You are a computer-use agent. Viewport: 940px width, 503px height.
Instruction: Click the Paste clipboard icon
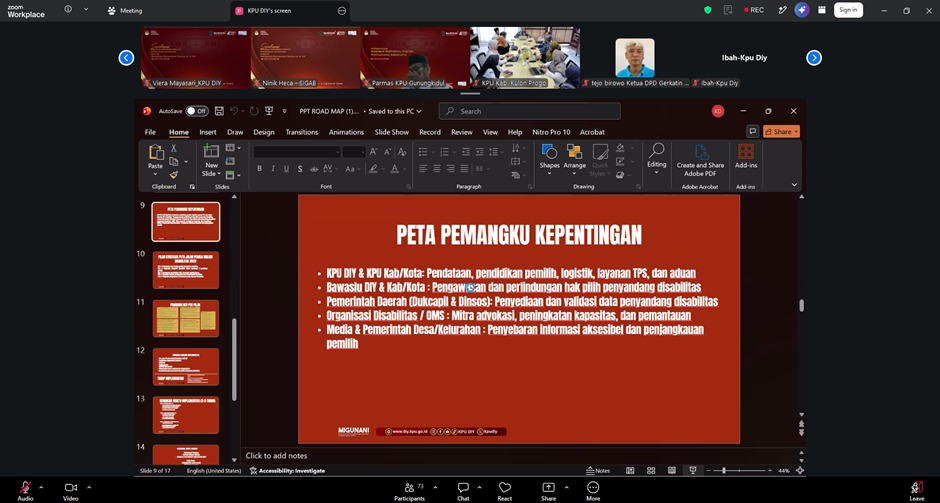point(156,152)
